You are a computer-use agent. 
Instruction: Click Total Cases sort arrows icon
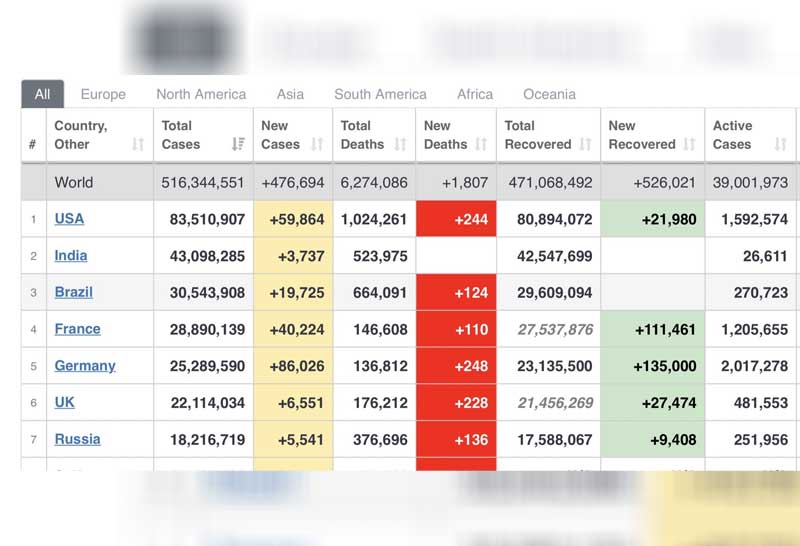click(x=238, y=145)
